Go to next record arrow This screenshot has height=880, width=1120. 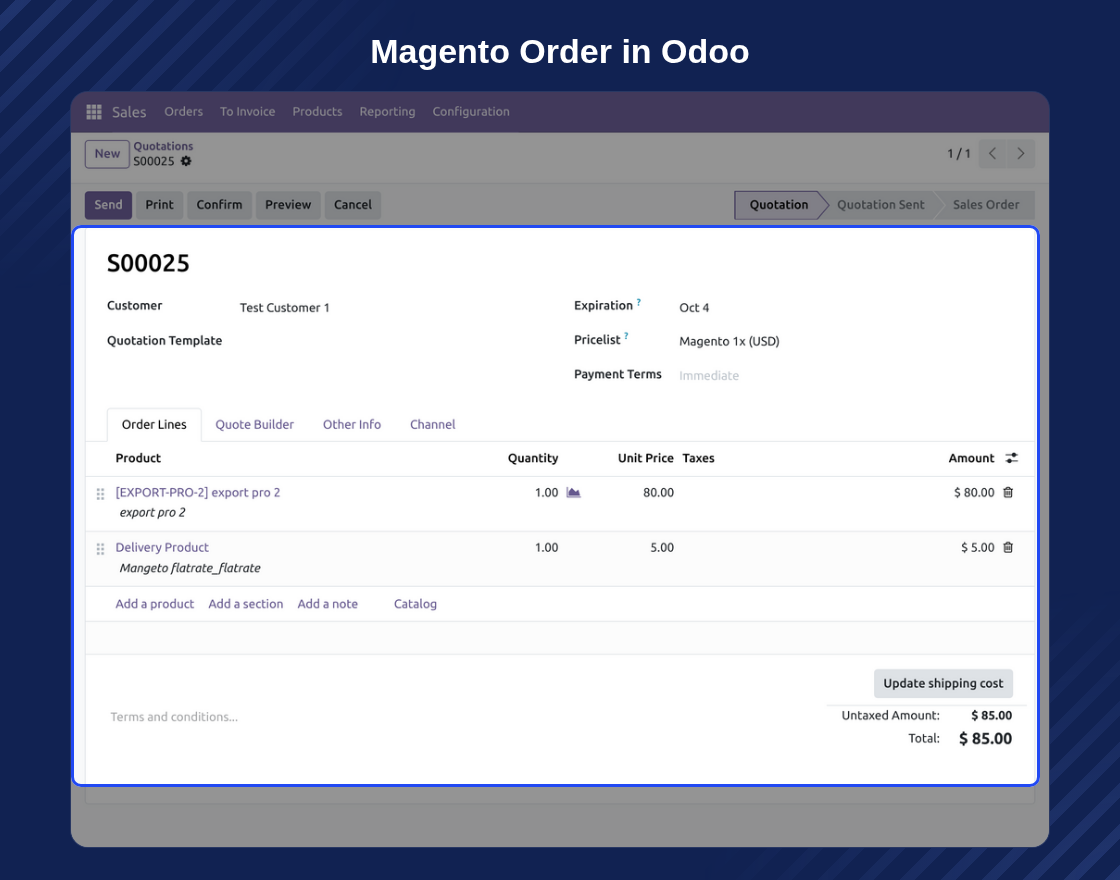(1021, 154)
